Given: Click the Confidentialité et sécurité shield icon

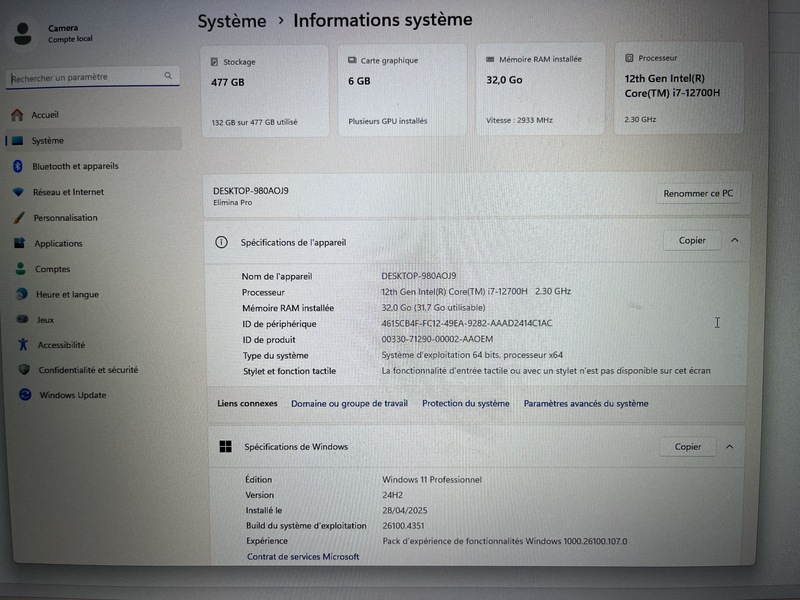Looking at the screenshot, I should [24, 369].
